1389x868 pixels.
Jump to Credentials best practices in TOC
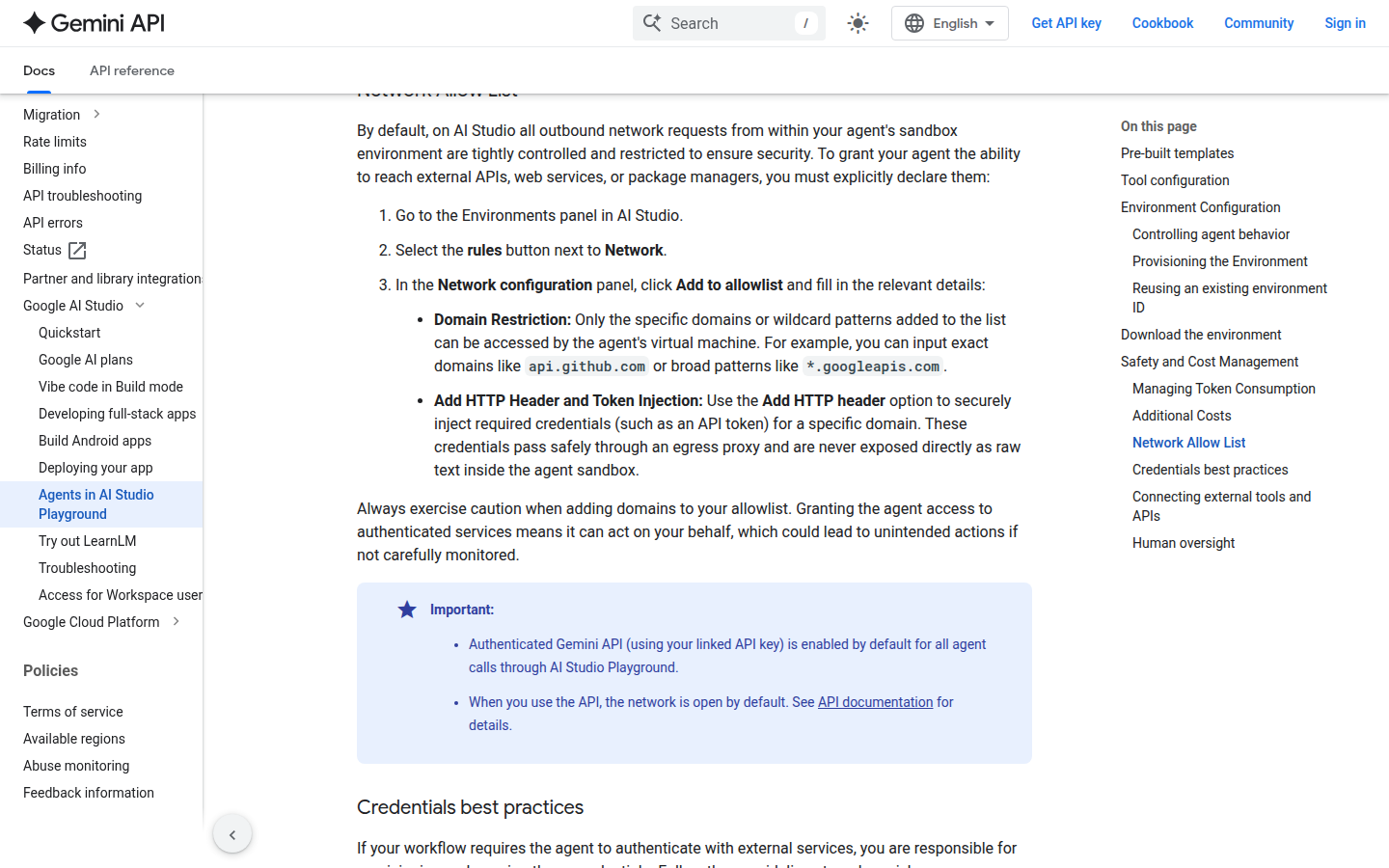click(x=1210, y=470)
